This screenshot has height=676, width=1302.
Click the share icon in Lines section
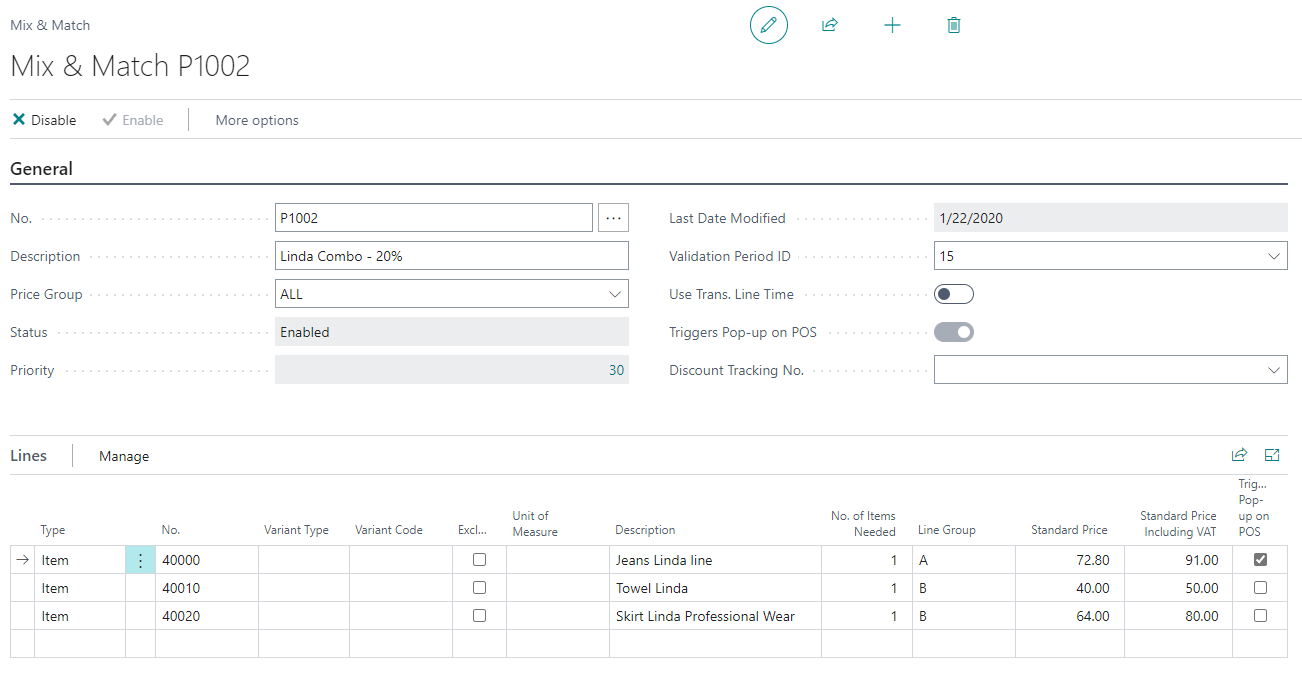pos(1239,455)
